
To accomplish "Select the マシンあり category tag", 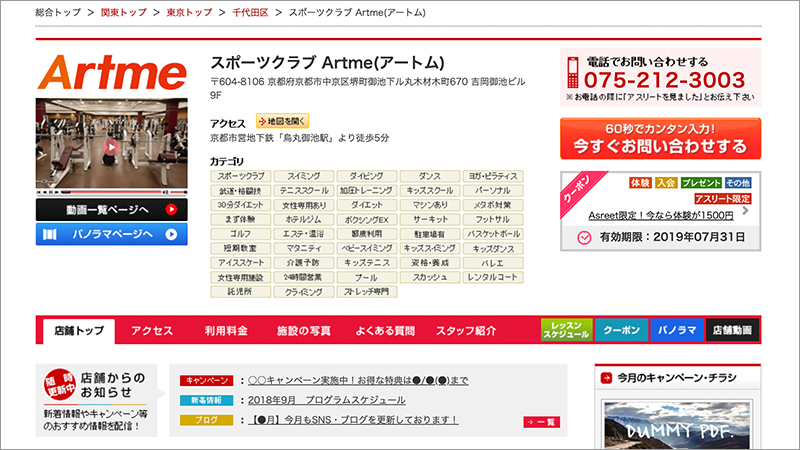I will pyautogui.click(x=430, y=205).
